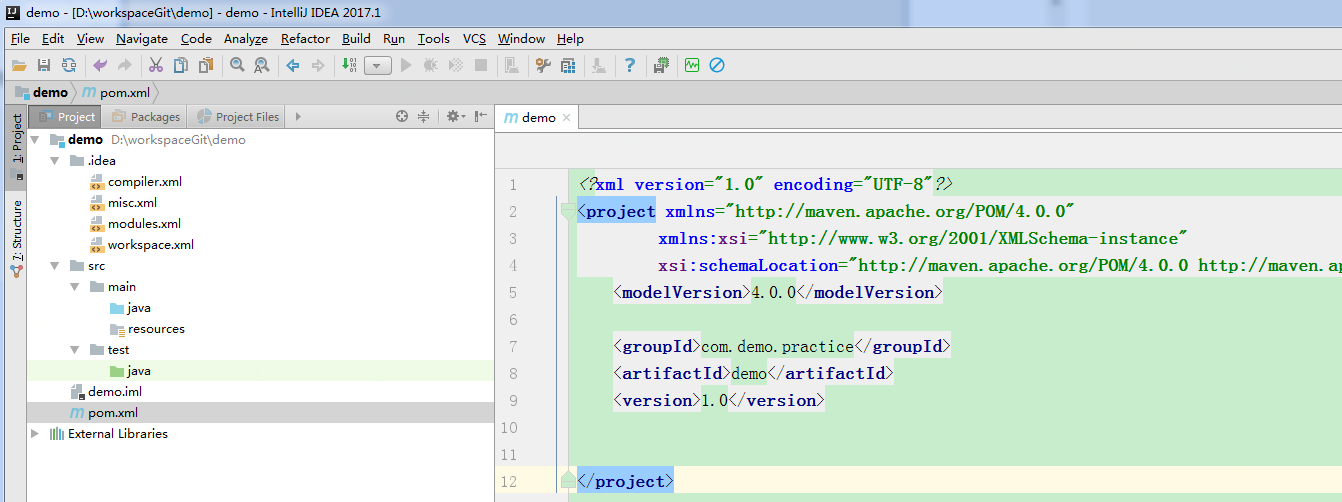Open Settings via wrench icon
1342x502 pixels.
(543, 66)
